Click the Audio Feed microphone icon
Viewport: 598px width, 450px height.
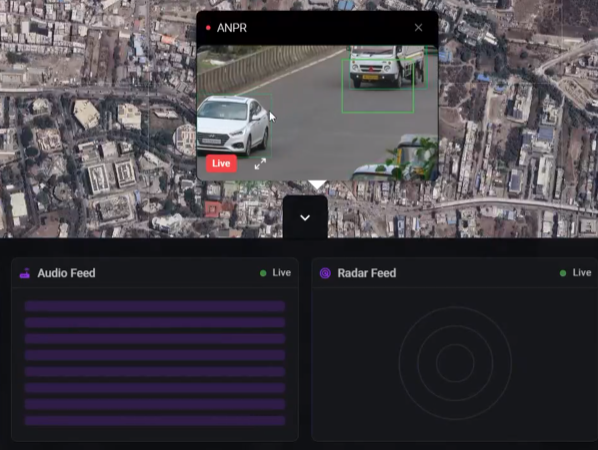[25, 273]
